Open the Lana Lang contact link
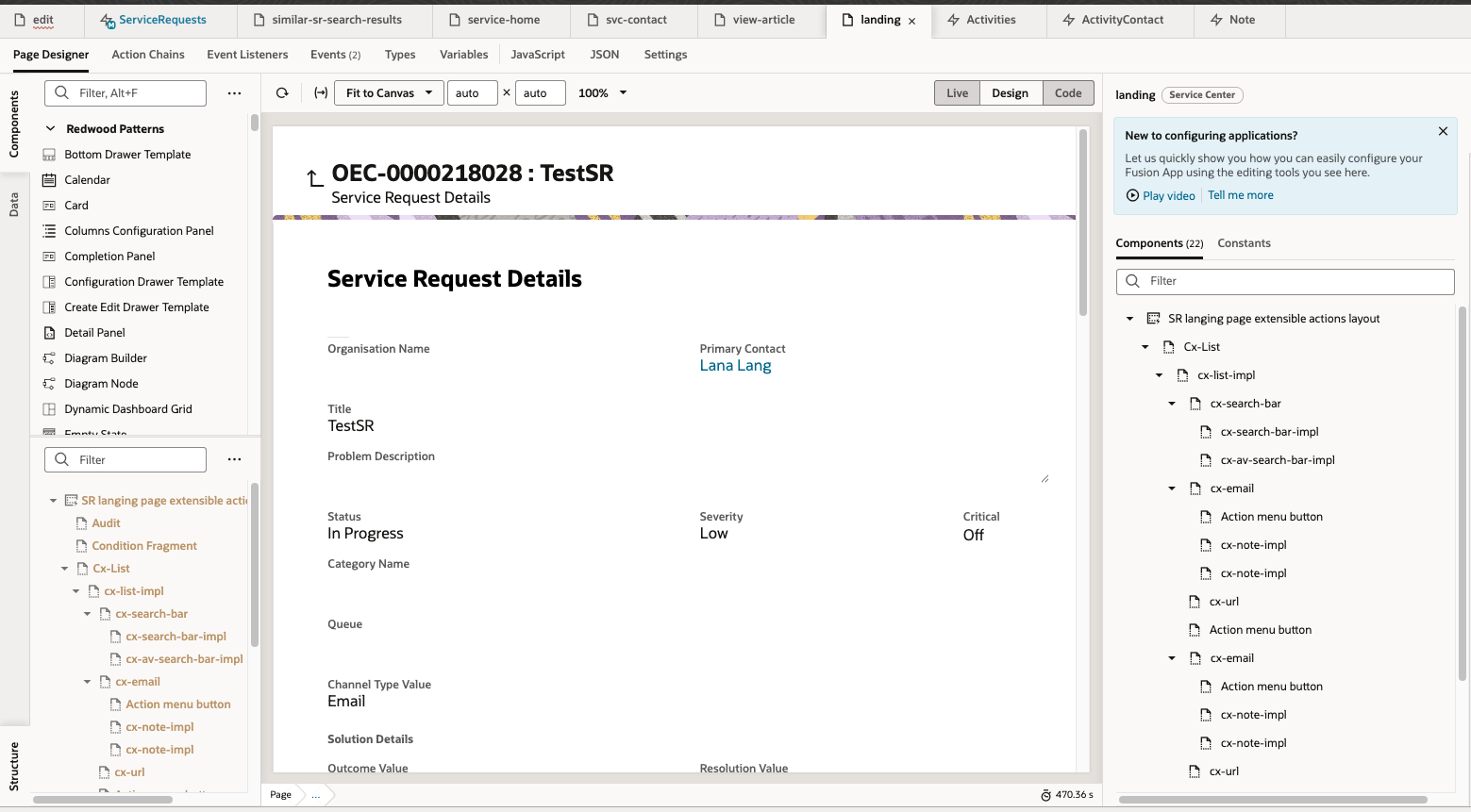 point(735,366)
